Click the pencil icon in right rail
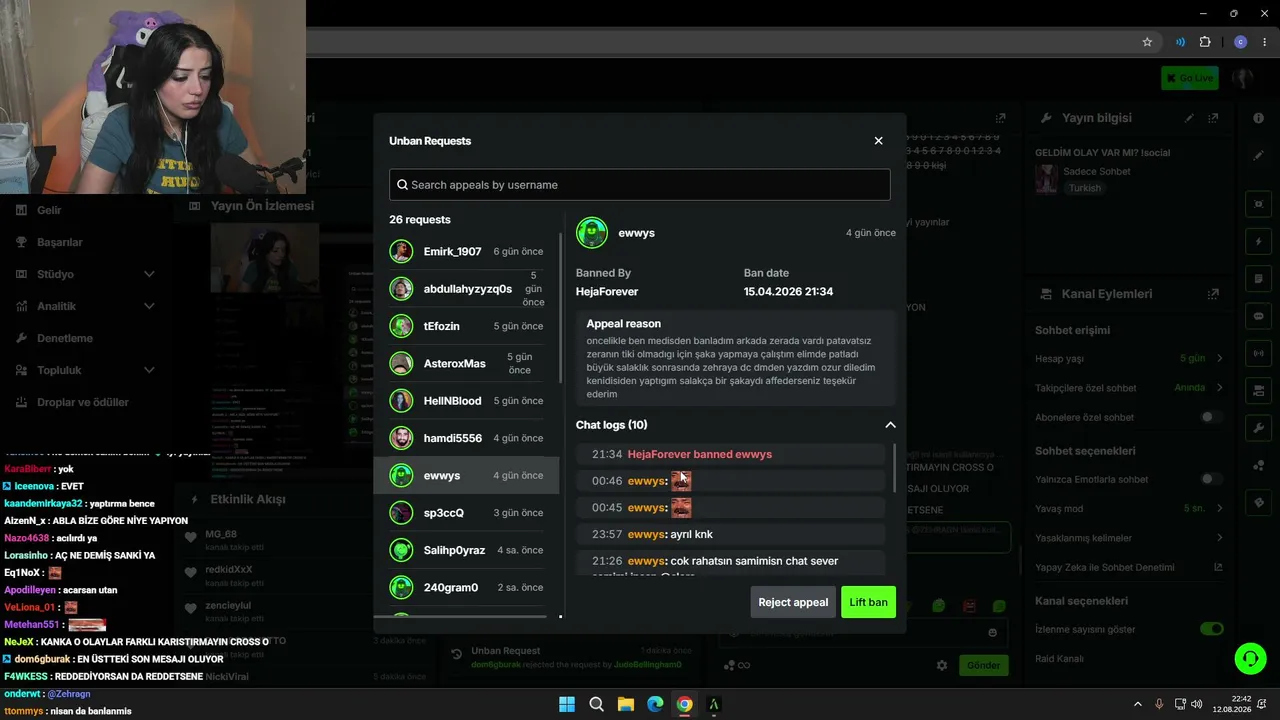The height and width of the screenshot is (720, 1280). click(x=1258, y=156)
